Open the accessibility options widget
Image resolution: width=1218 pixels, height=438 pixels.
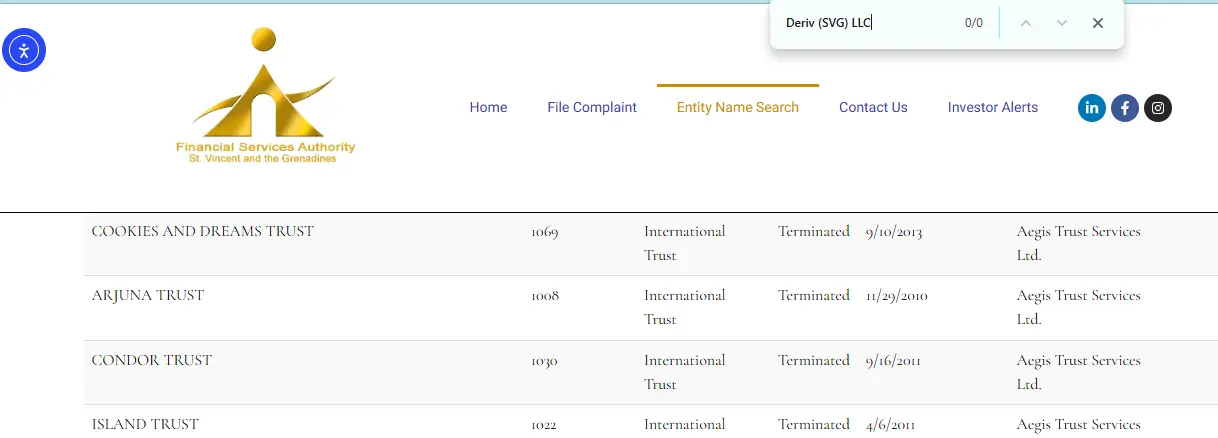point(24,51)
